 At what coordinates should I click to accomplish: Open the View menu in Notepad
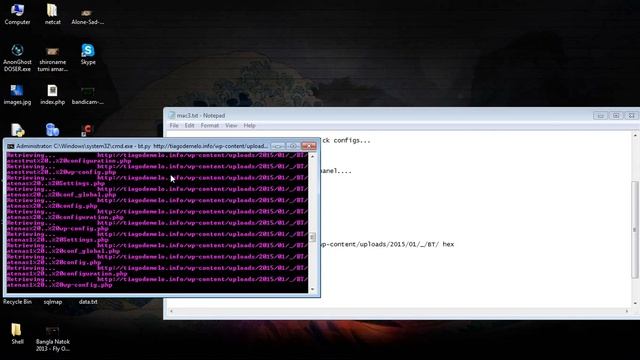coord(231,126)
